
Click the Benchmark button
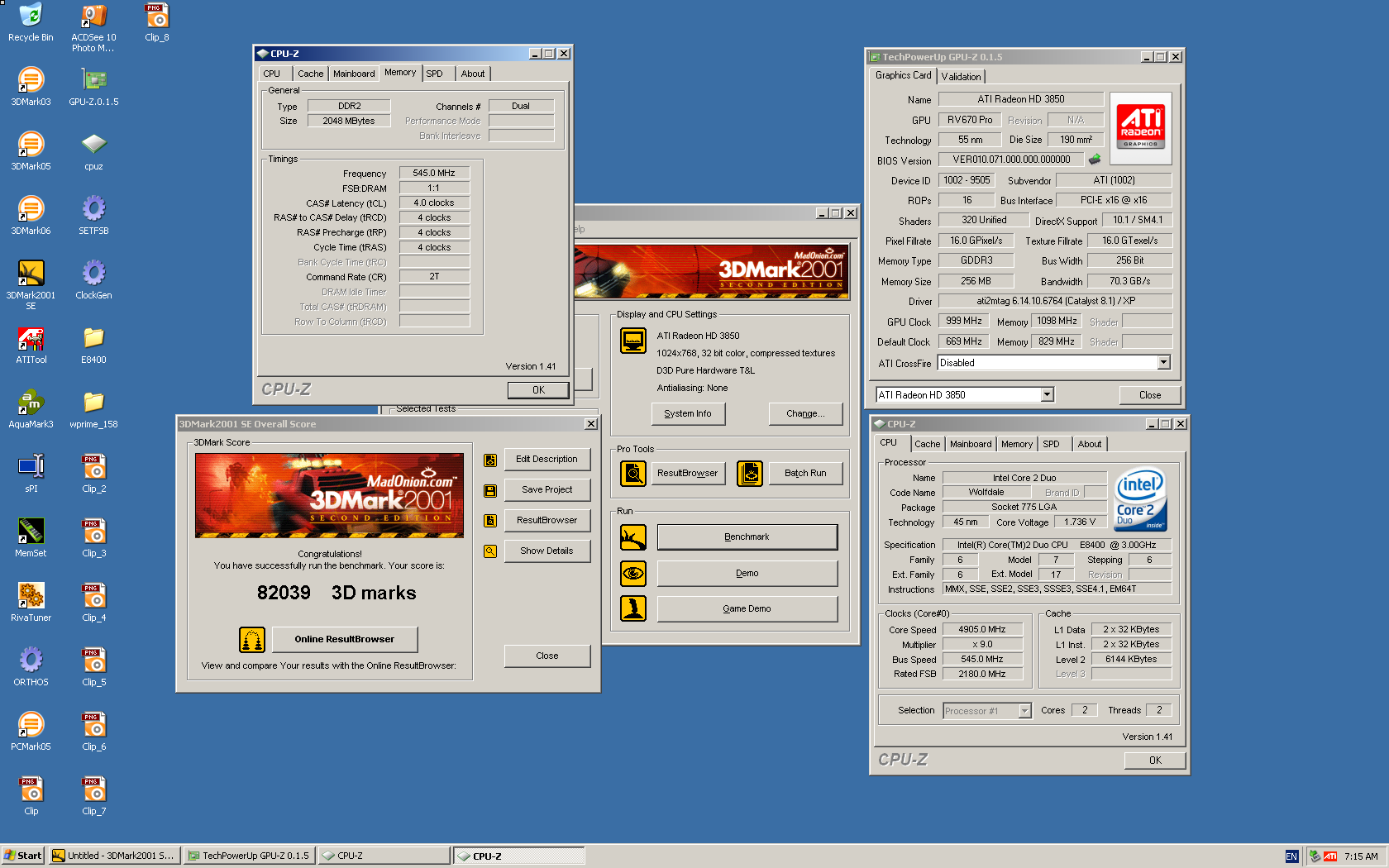click(747, 537)
